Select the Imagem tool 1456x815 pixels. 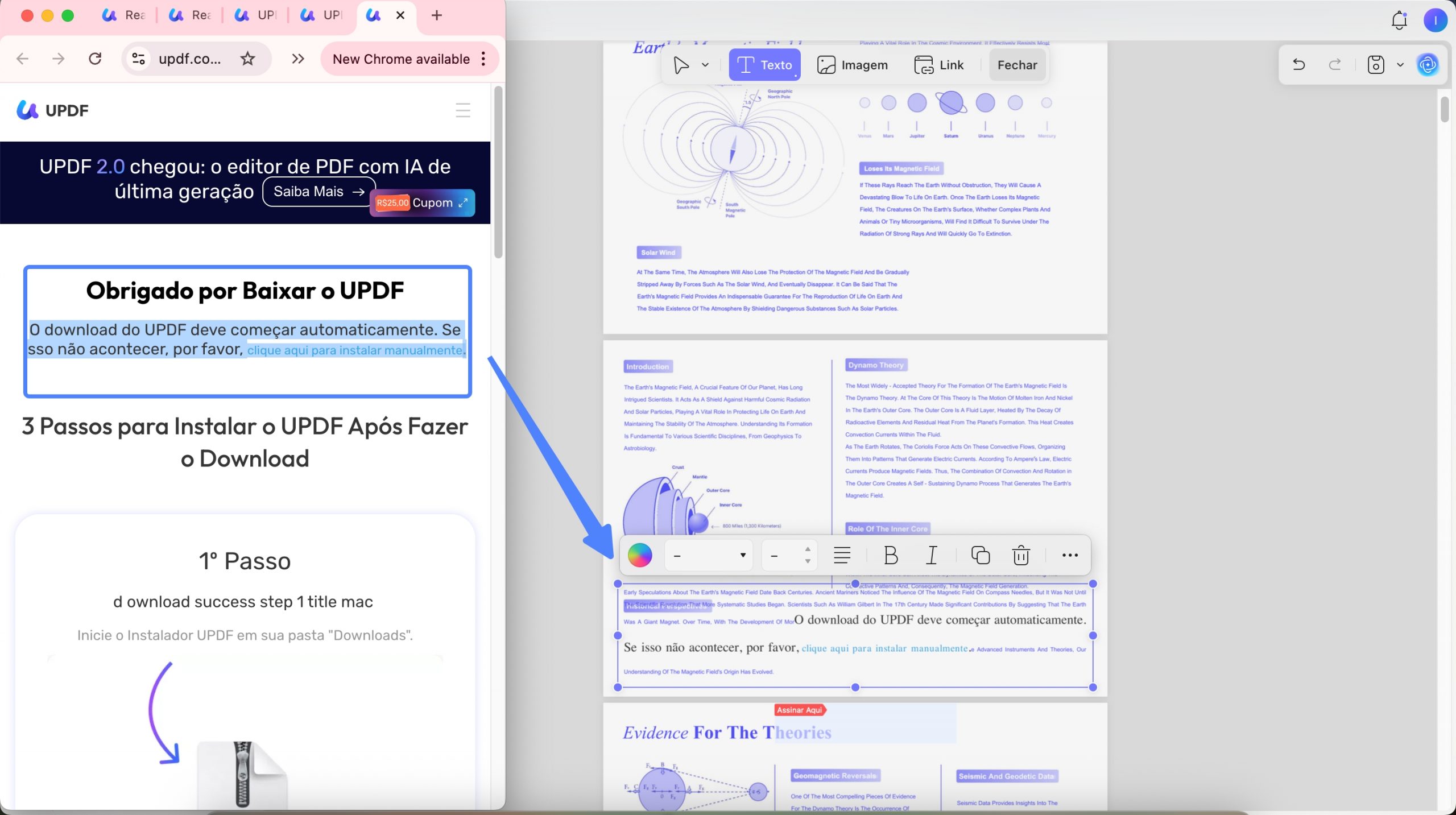[852, 65]
